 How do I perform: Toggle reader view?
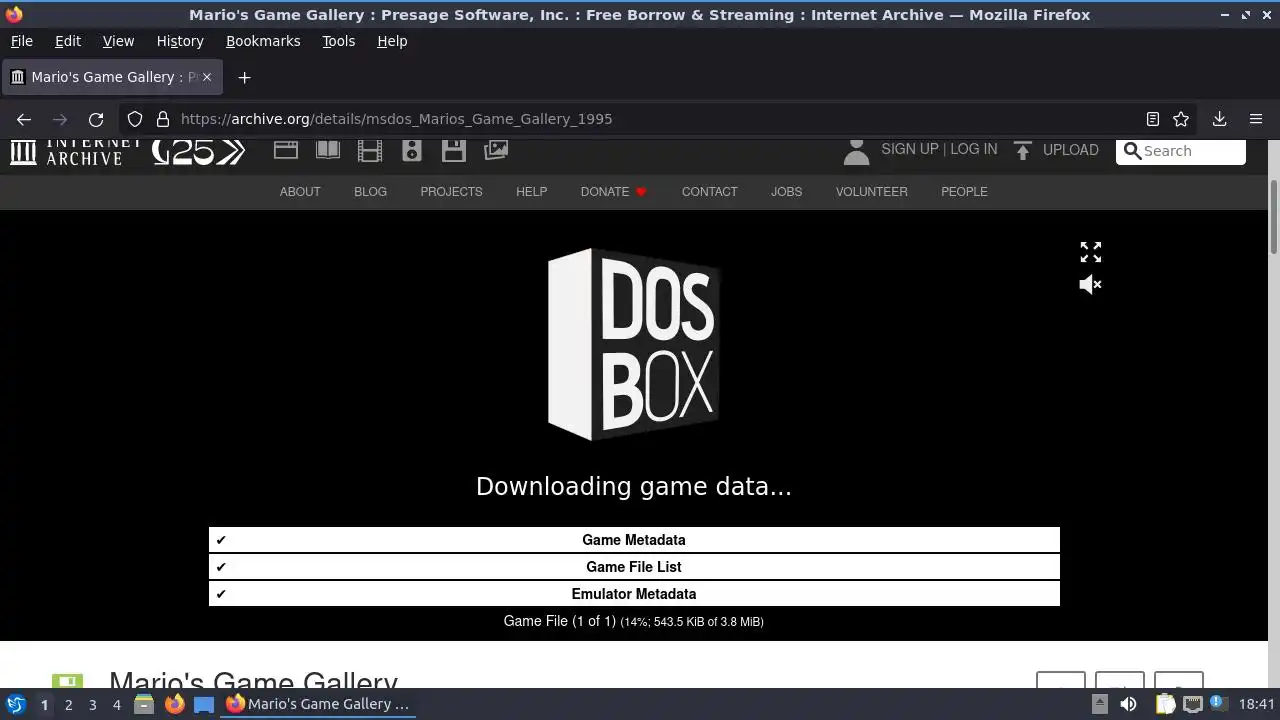tap(1152, 119)
